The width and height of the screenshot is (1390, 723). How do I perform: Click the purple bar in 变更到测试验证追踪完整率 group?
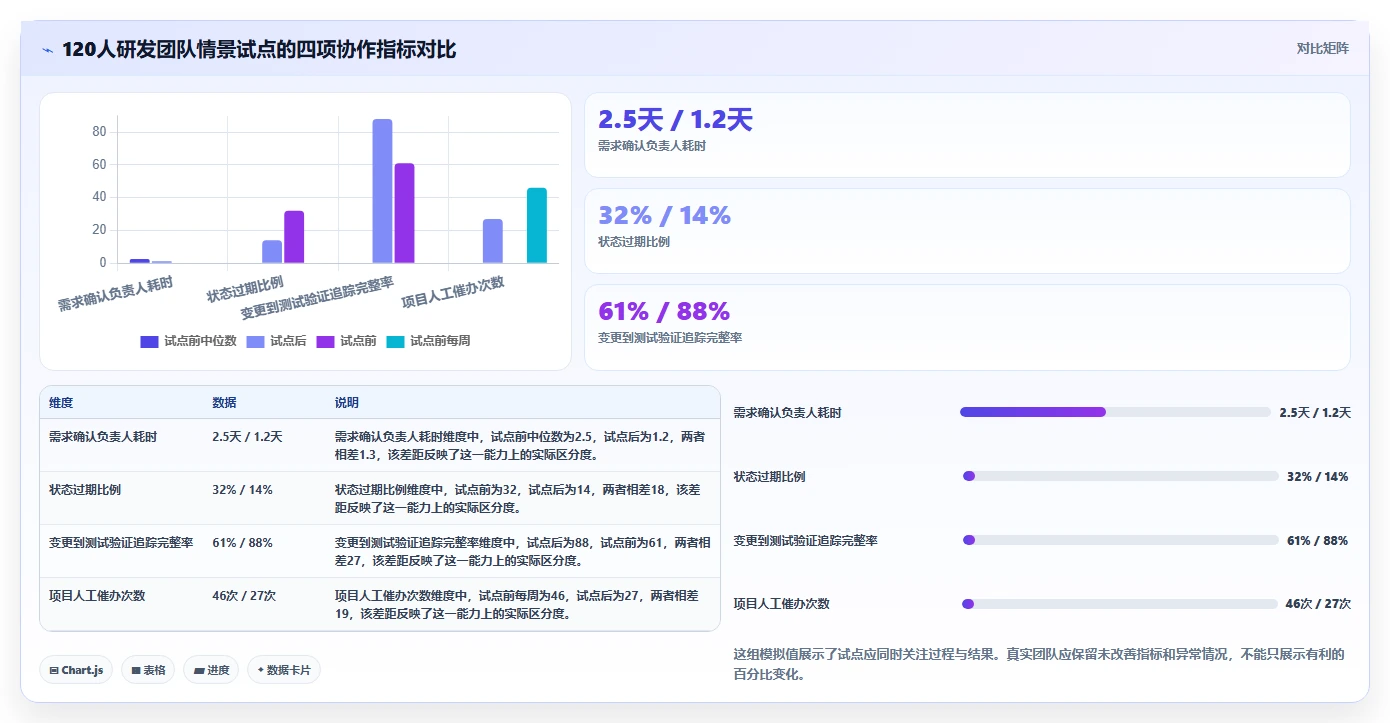tap(404, 213)
